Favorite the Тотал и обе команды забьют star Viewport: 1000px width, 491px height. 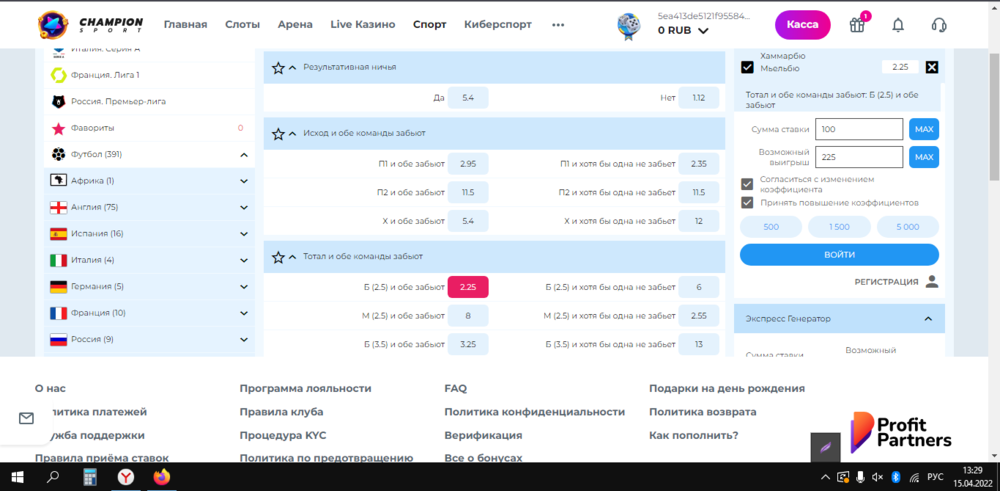(278, 257)
